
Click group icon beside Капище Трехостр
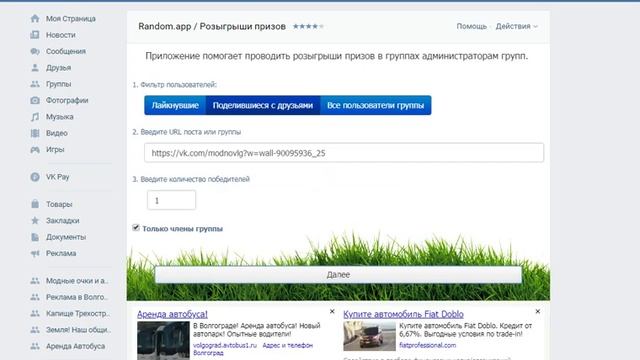pyautogui.click(x=35, y=313)
